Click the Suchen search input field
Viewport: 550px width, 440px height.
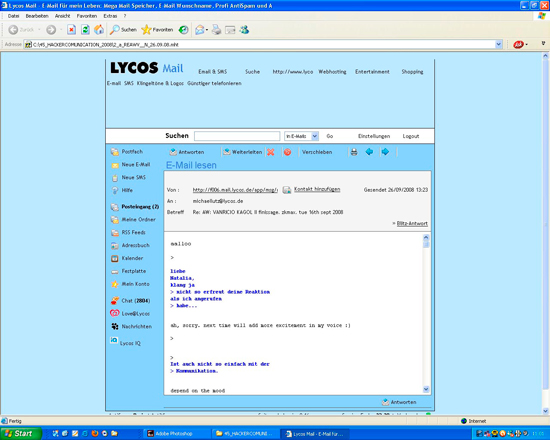(x=237, y=136)
